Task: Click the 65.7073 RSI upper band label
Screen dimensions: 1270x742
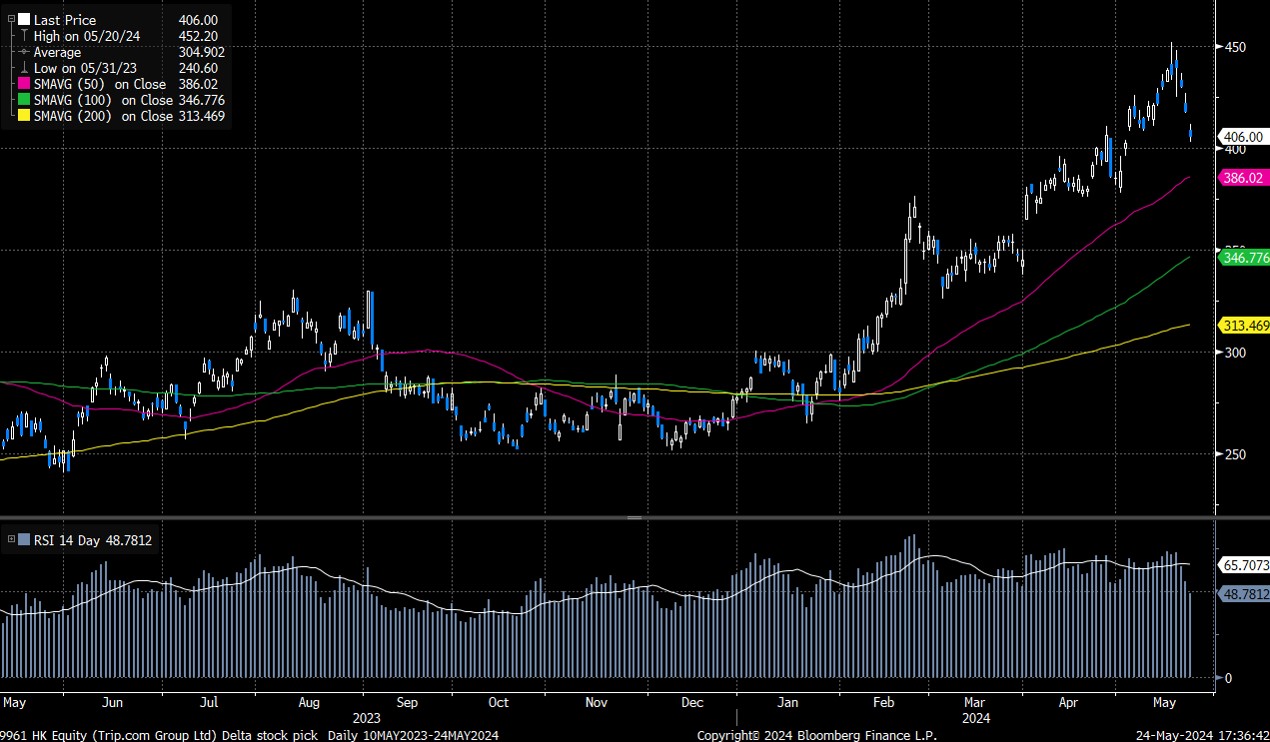Action: pyautogui.click(x=1245, y=565)
